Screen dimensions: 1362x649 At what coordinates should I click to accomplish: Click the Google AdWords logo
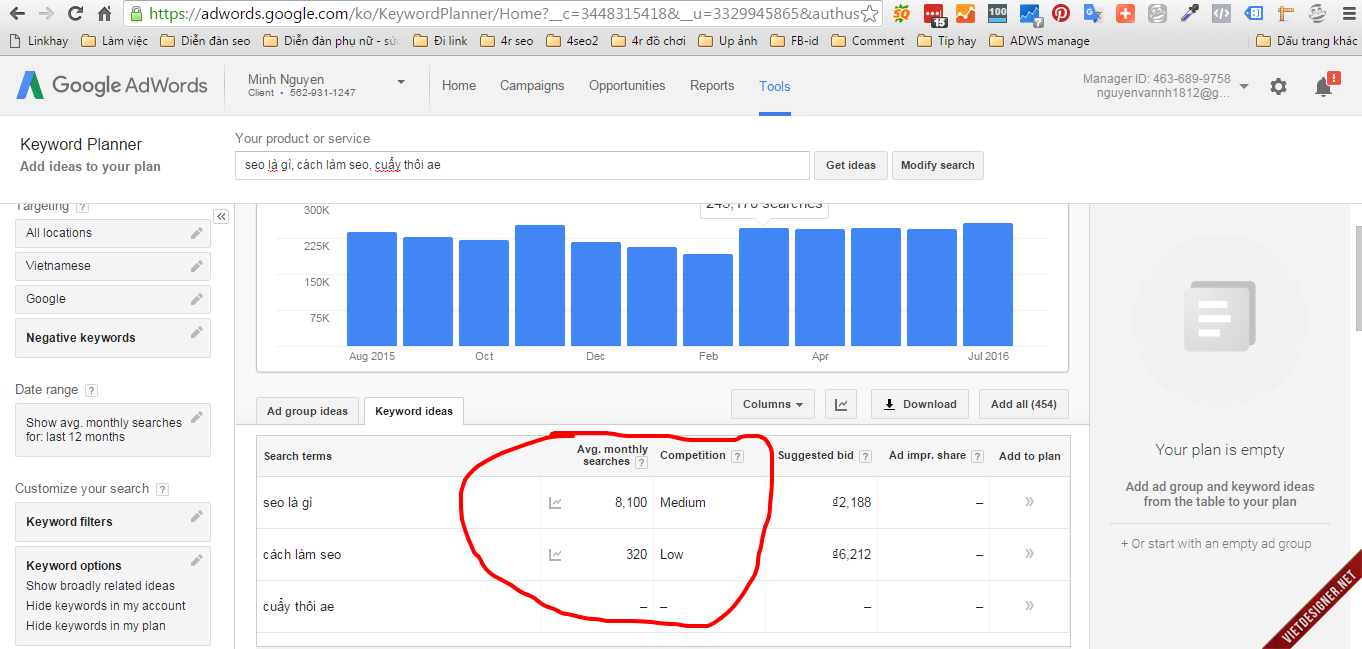click(112, 85)
